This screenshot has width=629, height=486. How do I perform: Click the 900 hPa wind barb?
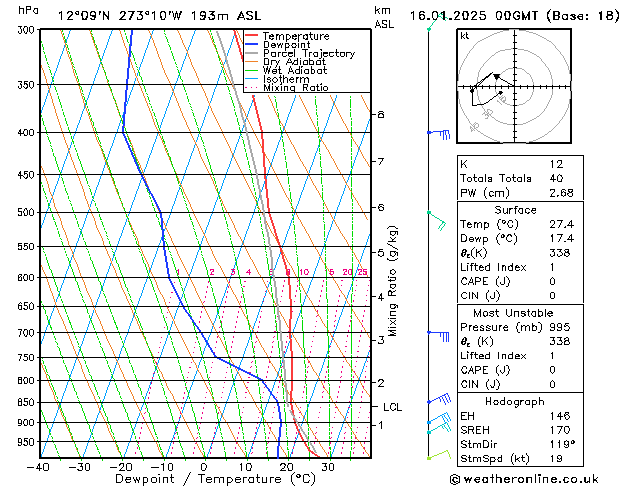439,419
